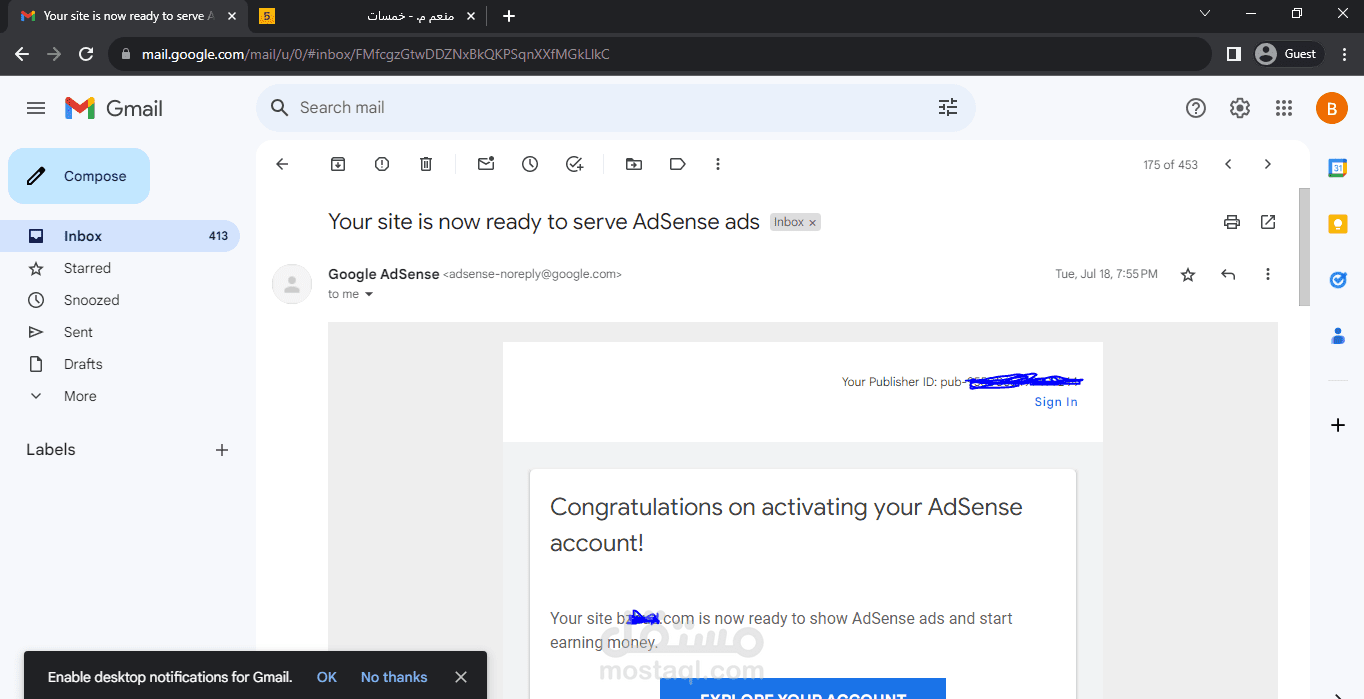The height and width of the screenshot is (699, 1364).
Task: Show search options filter icon
Action: pyautogui.click(x=948, y=108)
